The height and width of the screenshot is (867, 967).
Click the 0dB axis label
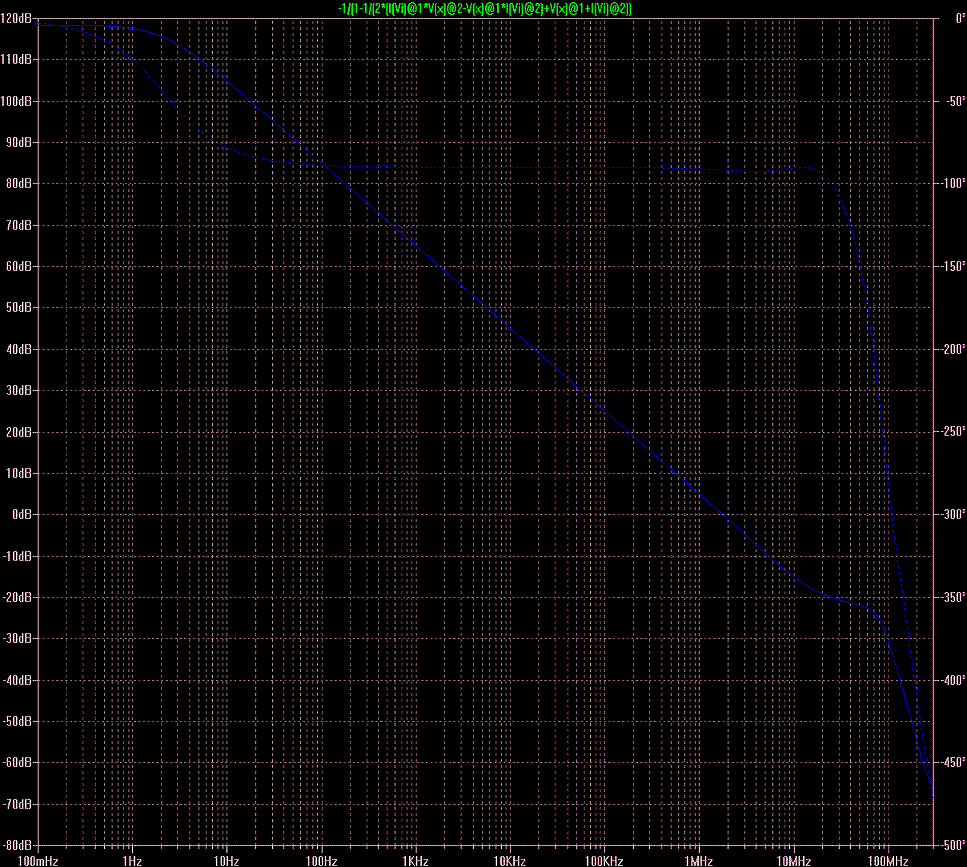[22, 515]
